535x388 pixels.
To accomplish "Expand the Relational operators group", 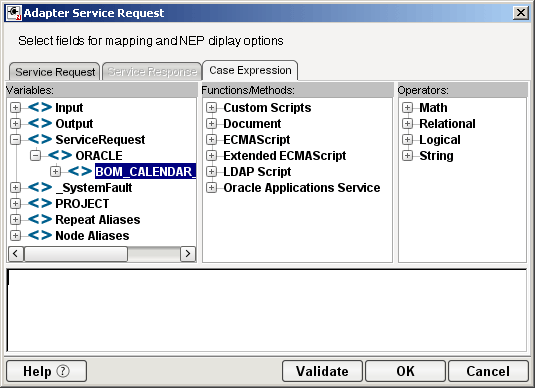I will point(407,123).
